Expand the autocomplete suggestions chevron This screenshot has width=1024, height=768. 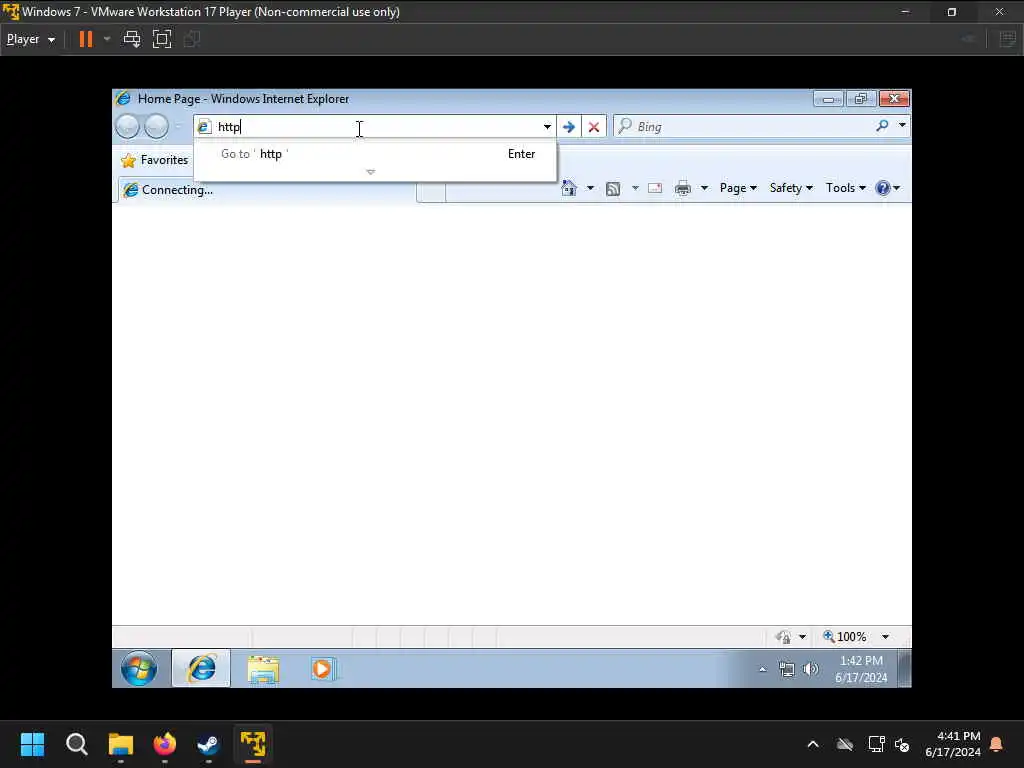click(x=371, y=172)
